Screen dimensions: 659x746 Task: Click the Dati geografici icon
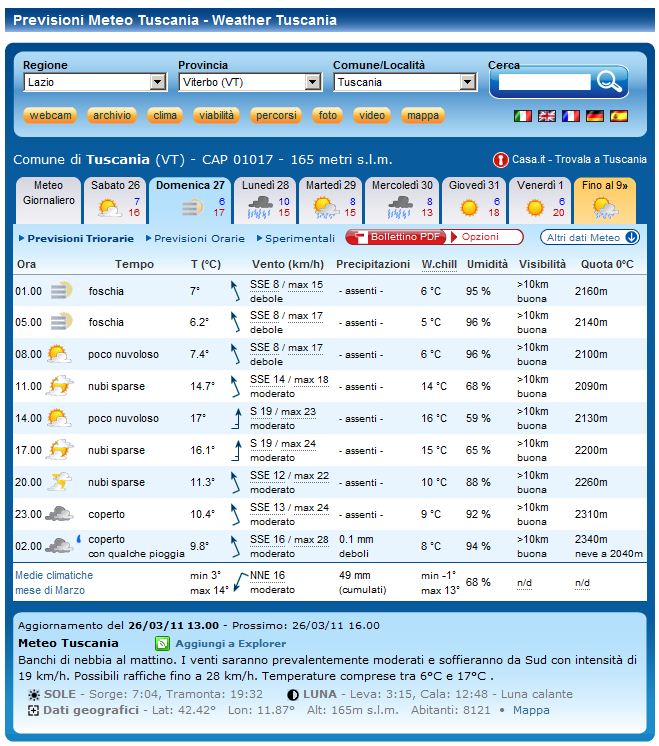(33, 711)
